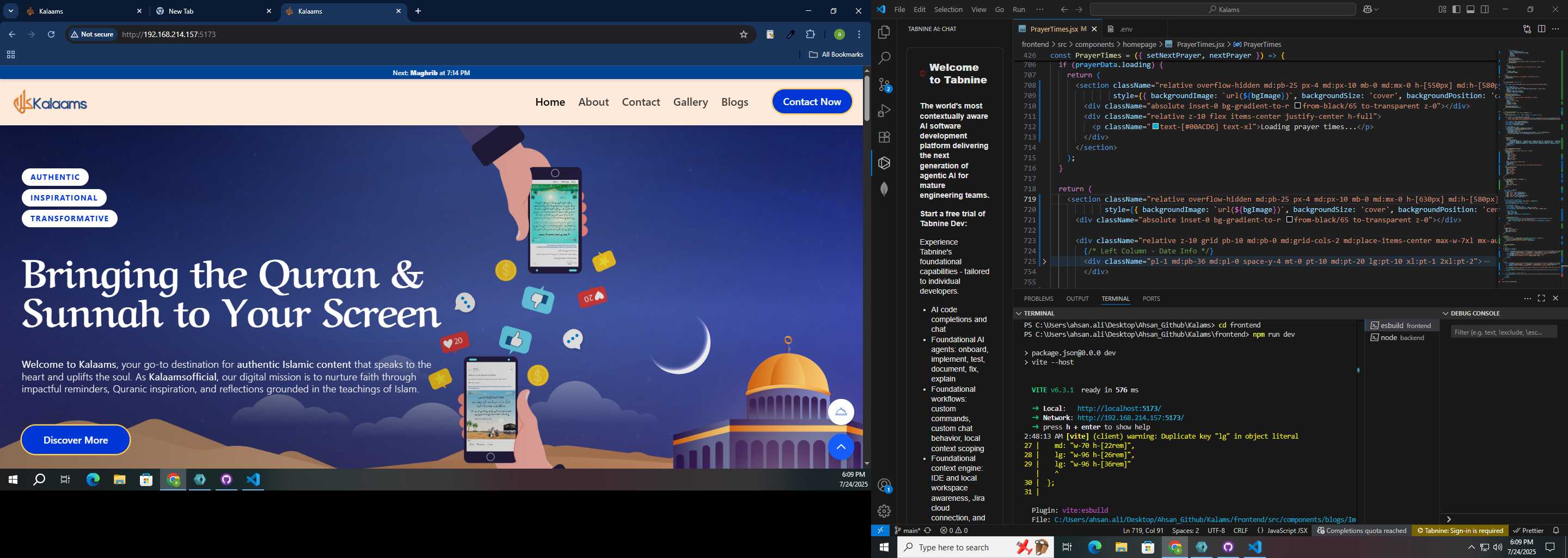Open the File menu in VS Code
Image resolution: width=1568 pixels, height=558 pixels.
pyautogui.click(x=899, y=10)
